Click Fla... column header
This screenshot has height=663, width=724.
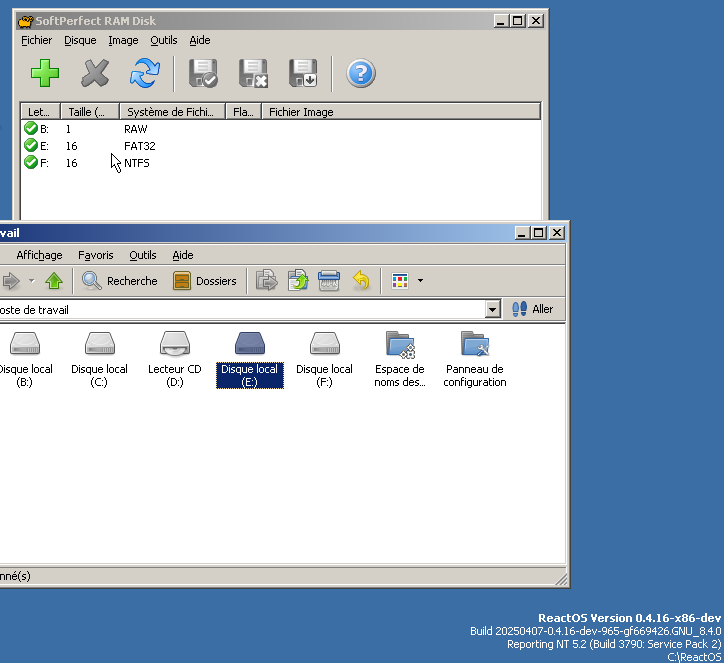coord(244,112)
